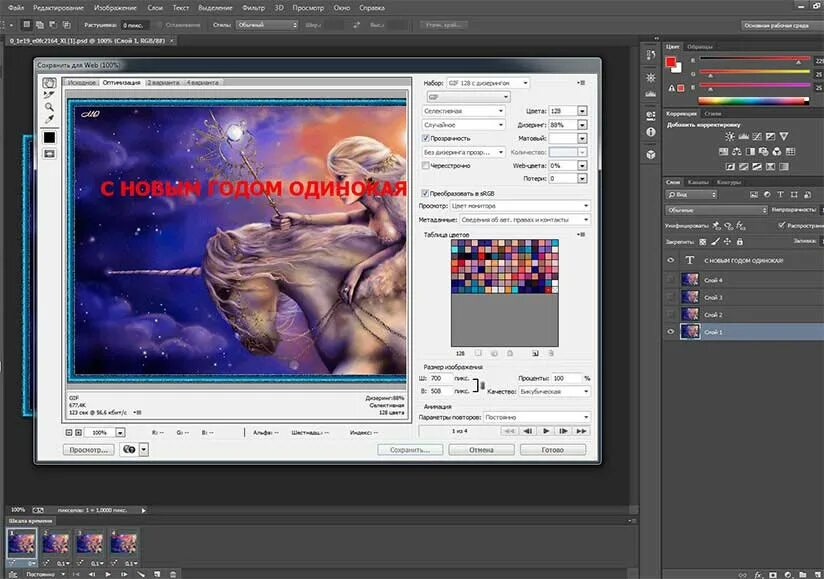Click the Levels adjustment icon
The width and height of the screenshot is (824, 579).
743,137
